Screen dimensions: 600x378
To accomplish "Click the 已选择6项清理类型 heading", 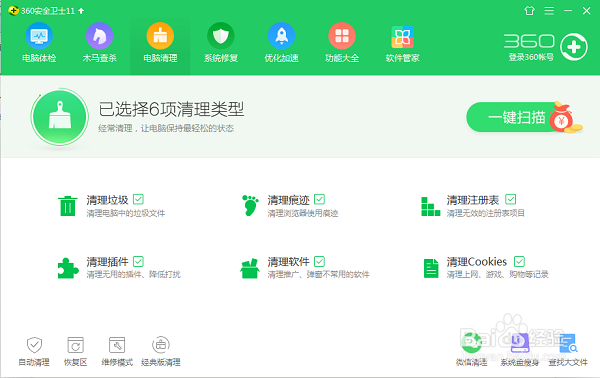I will pos(171,109).
